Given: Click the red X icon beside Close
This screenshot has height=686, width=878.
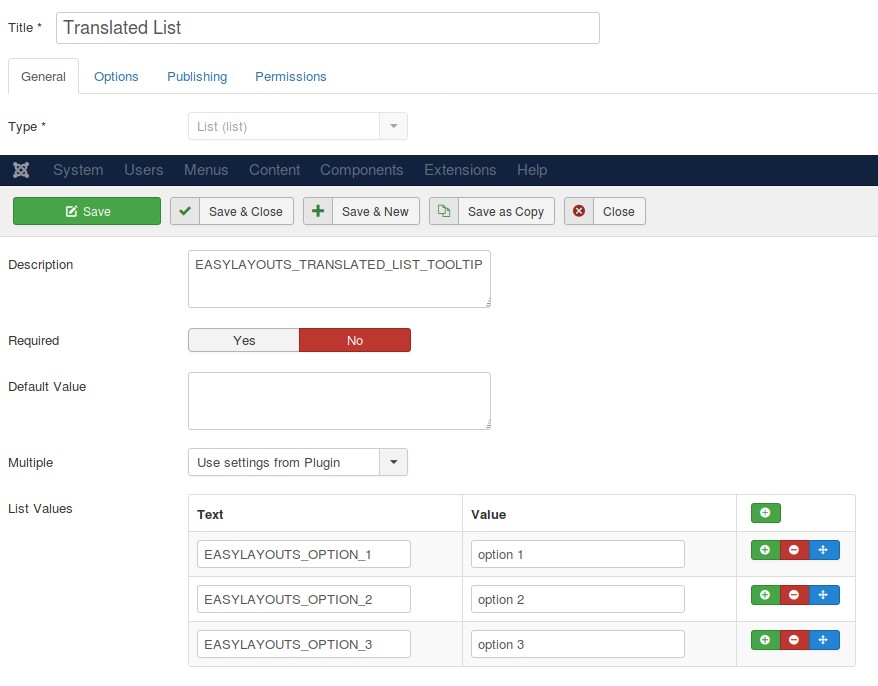Looking at the screenshot, I should click(x=579, y=211).
